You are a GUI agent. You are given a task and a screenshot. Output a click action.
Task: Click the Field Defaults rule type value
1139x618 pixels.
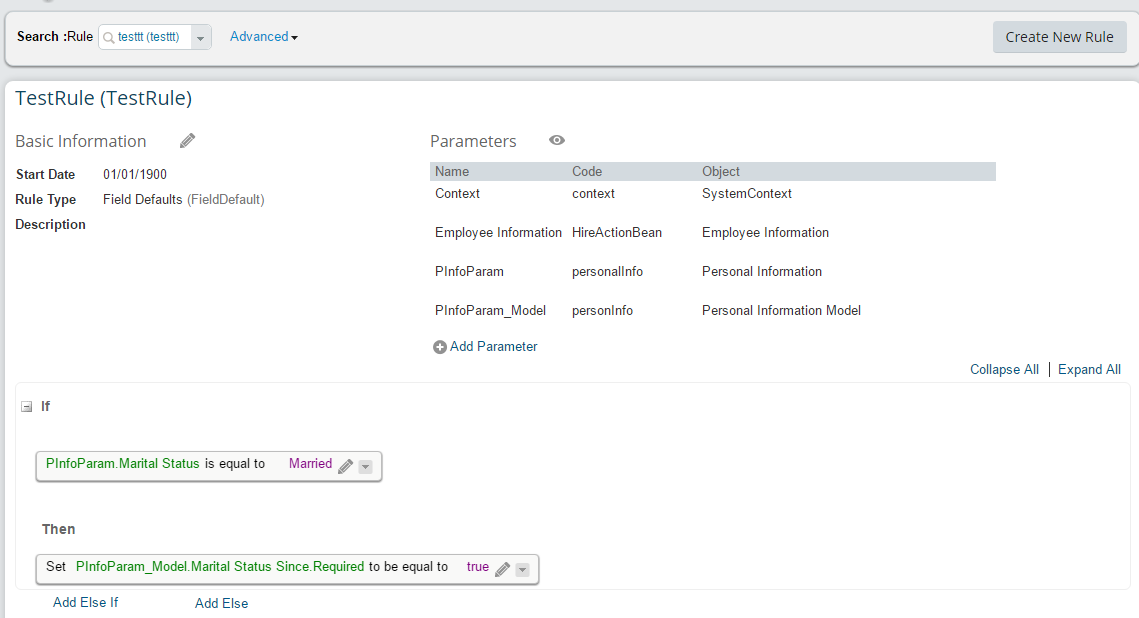pos(184,200)
